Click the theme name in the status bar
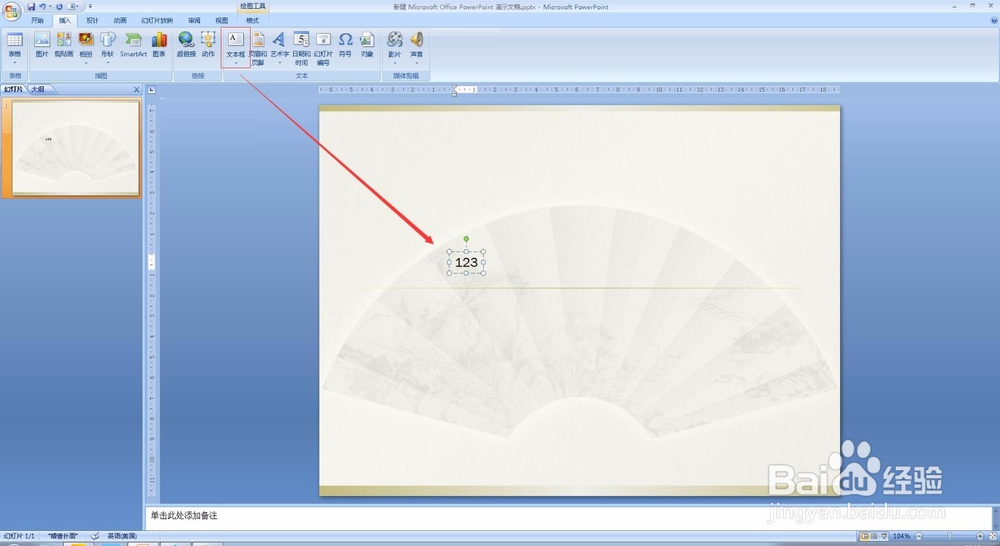Image resolution: width=1000 pixels, height=546 pixels. click(x=62, y=536)
